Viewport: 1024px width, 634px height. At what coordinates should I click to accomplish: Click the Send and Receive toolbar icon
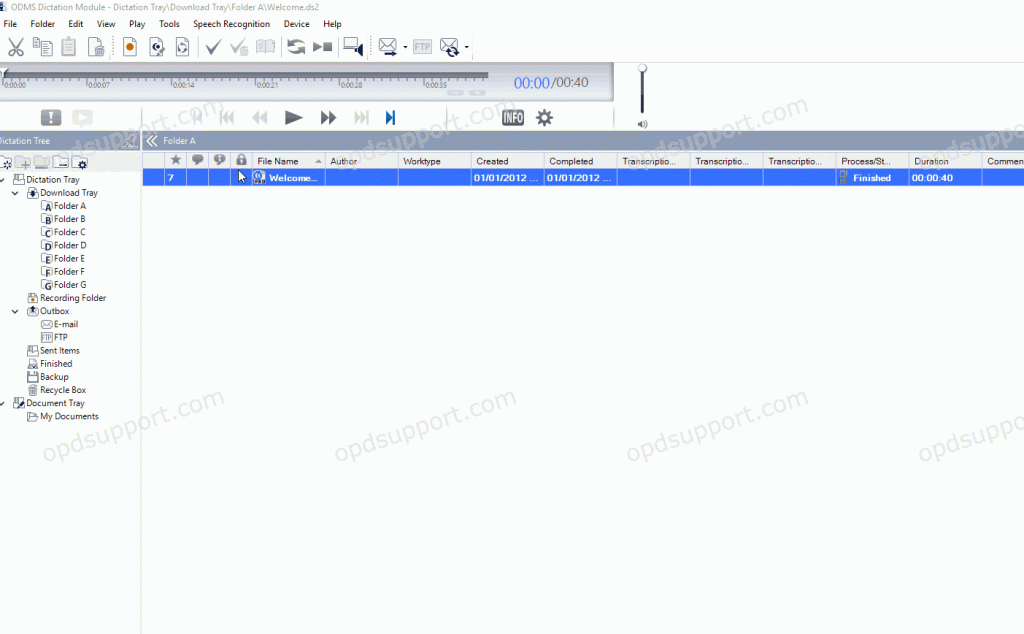(x=448, y=46)
